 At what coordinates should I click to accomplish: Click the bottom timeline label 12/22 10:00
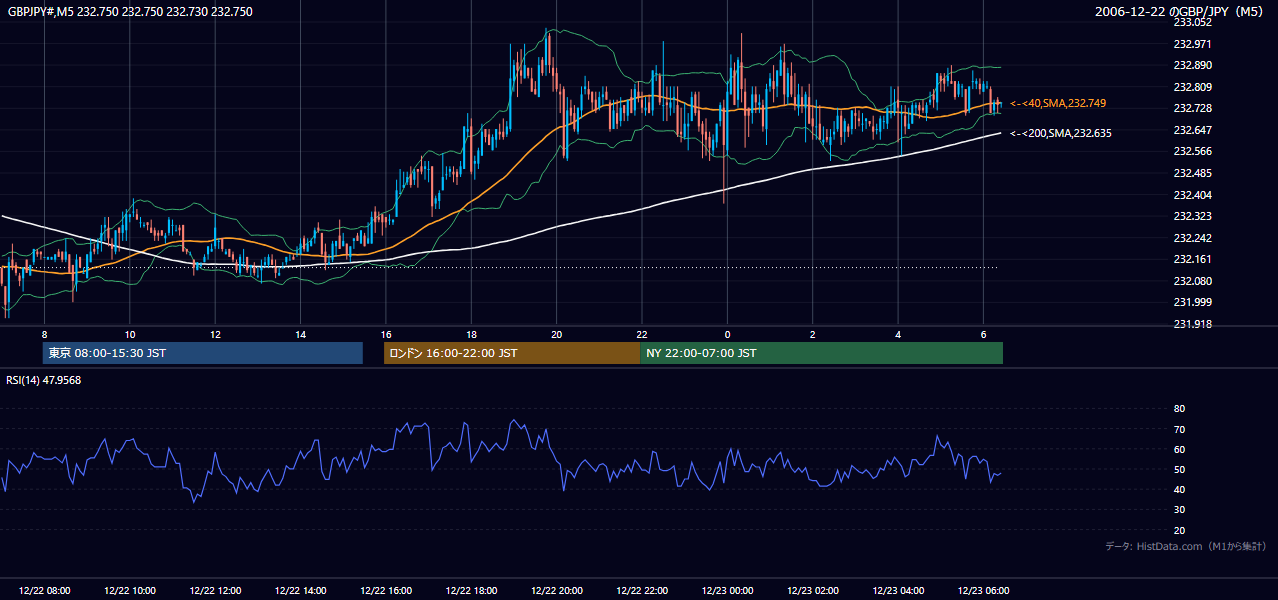tap(129, 591)
